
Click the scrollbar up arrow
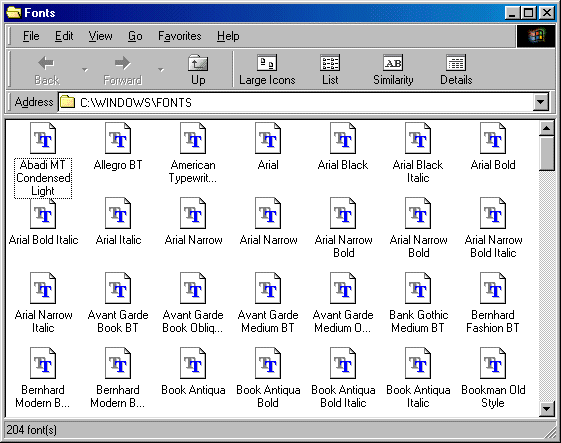(546, 128)
